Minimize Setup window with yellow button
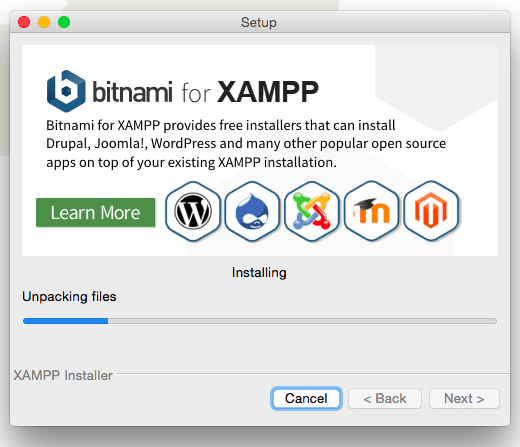520x447 pixels. (x=44, y=22)
